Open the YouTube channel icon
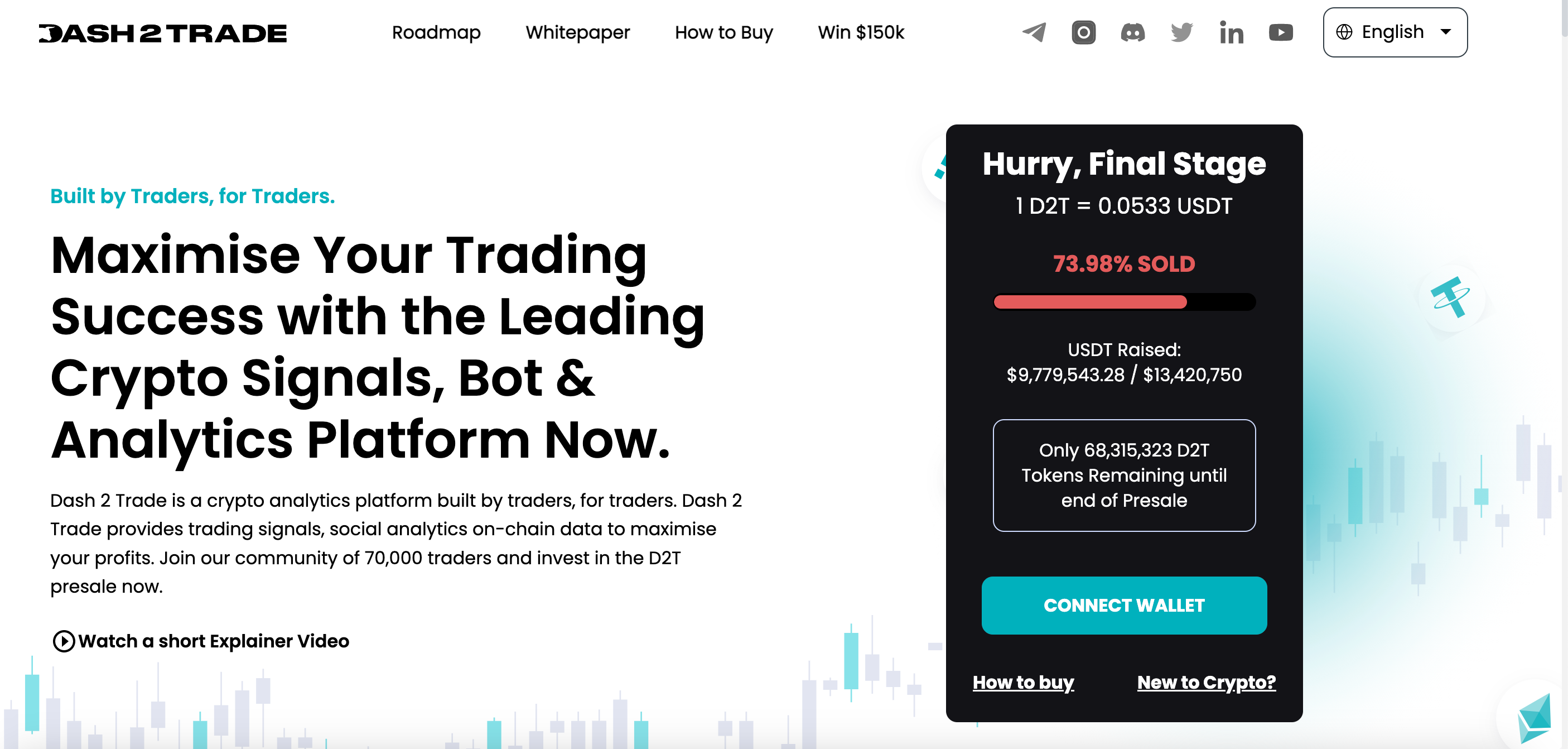The image size is (1568, 749). click(1281, 32)
